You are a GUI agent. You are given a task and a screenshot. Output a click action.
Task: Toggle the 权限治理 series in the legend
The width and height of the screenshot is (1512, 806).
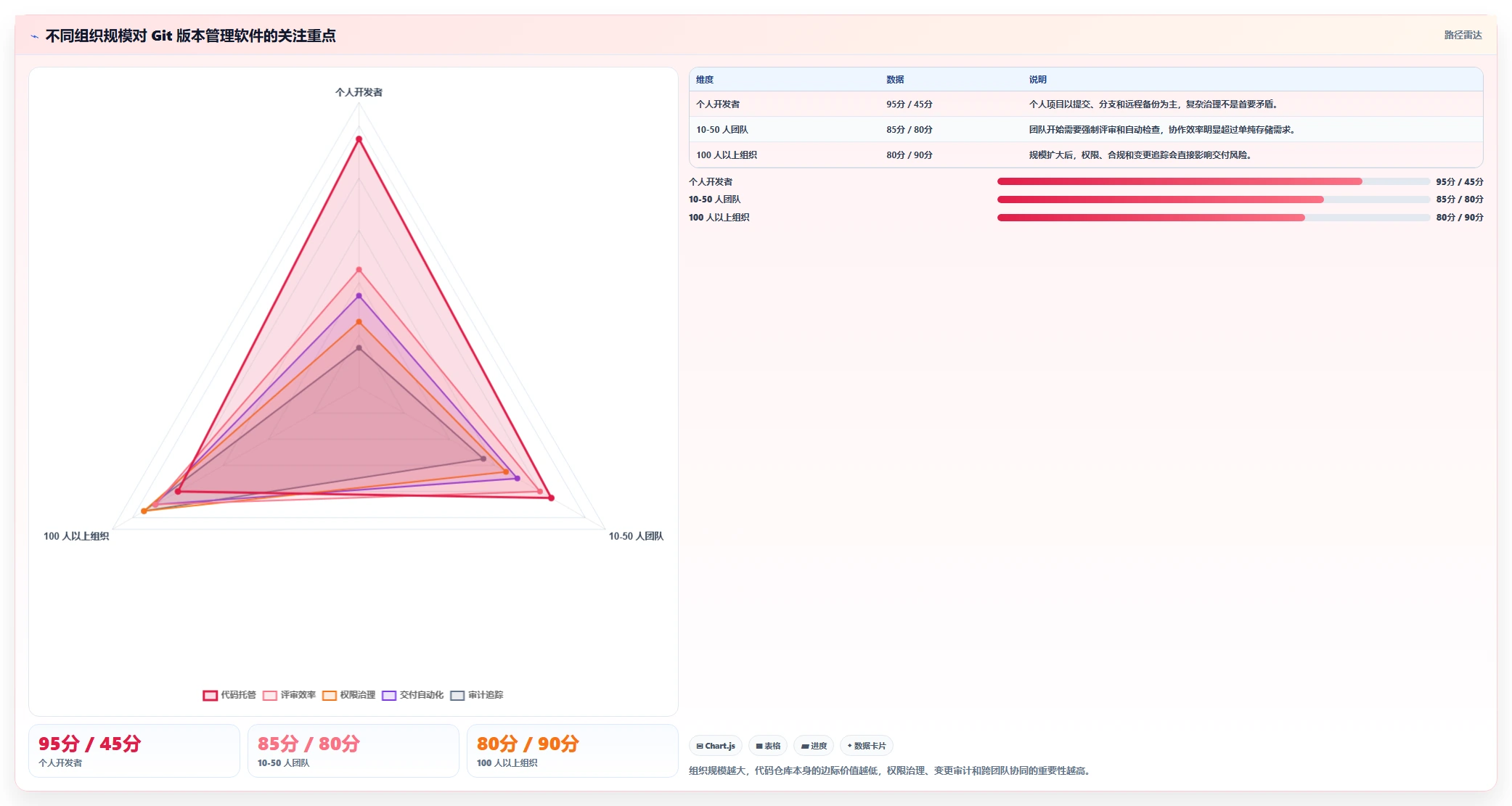348,695
